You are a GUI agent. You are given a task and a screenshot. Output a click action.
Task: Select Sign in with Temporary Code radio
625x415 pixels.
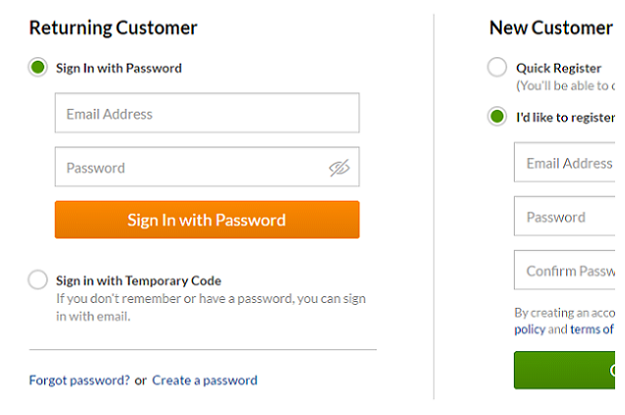[x=38, y=279]
